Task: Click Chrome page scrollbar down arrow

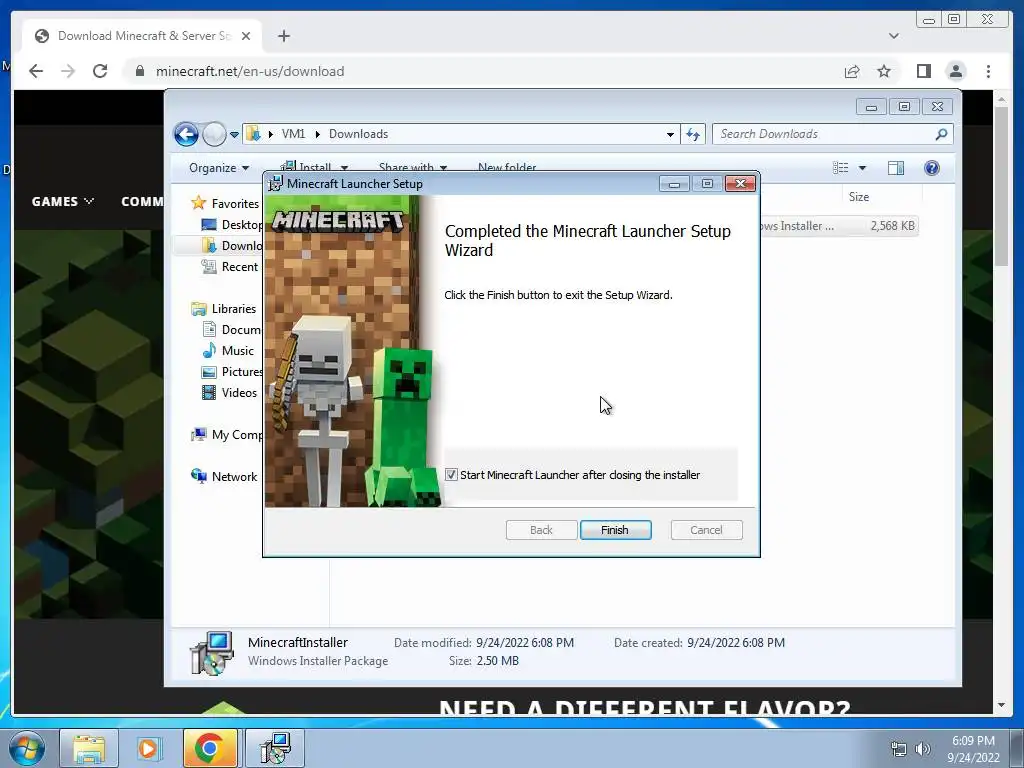Action: pos(1002,705)
